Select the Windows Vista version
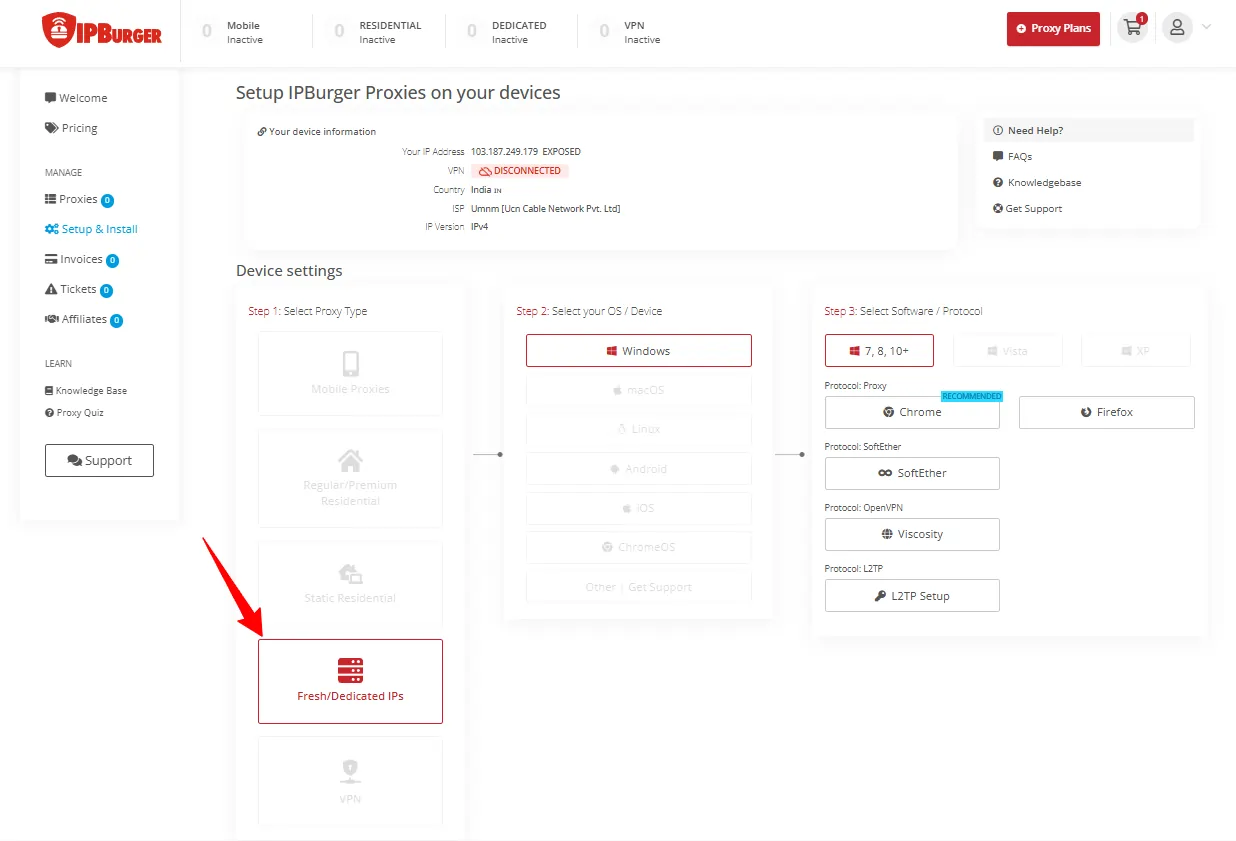 (1007, 351)
